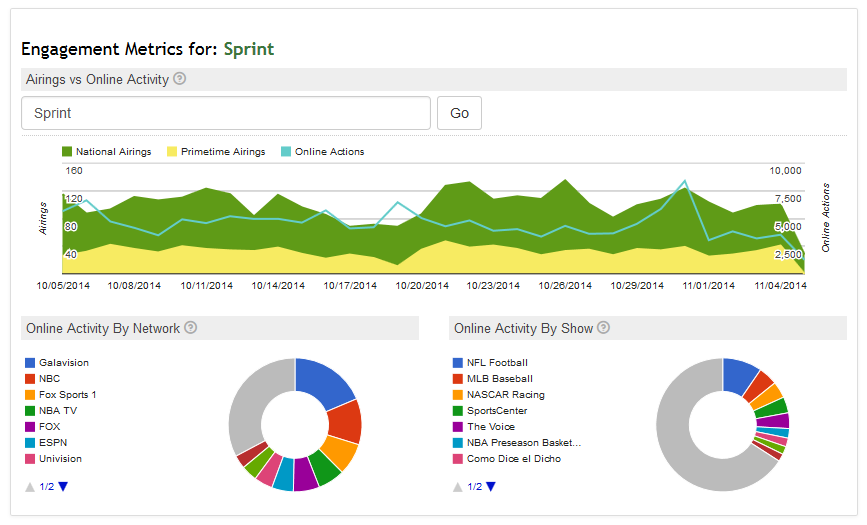The width and height of the screenshot is (867, 525).
Task: Click the Online Actions peak near 11/01/2014
Action: (685, 181)
